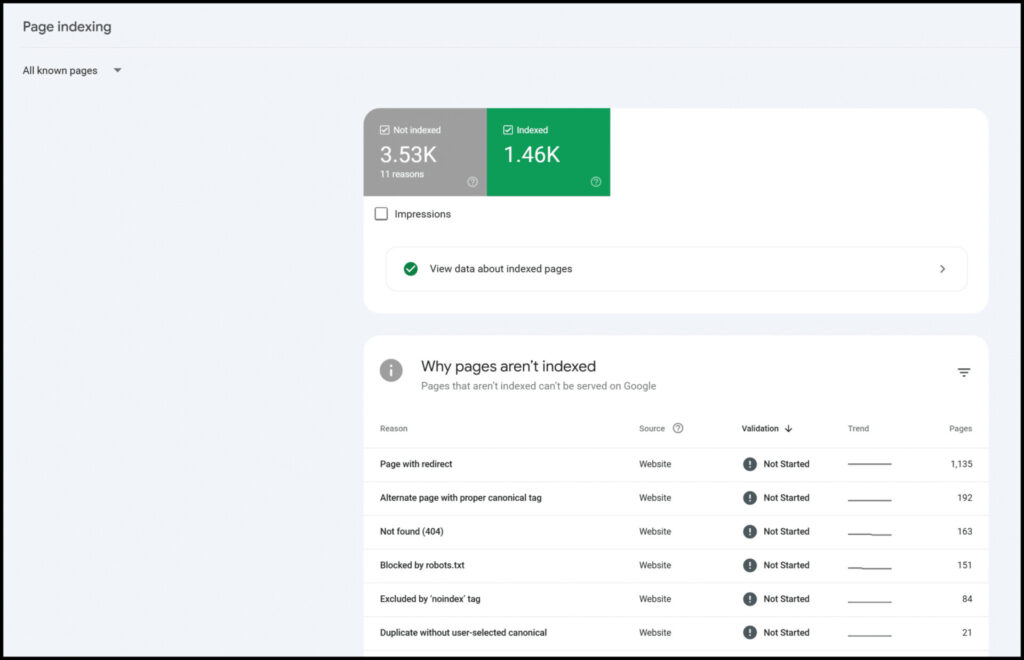Click the filter rows icon
1024x660 pixels.
point(963,372)
